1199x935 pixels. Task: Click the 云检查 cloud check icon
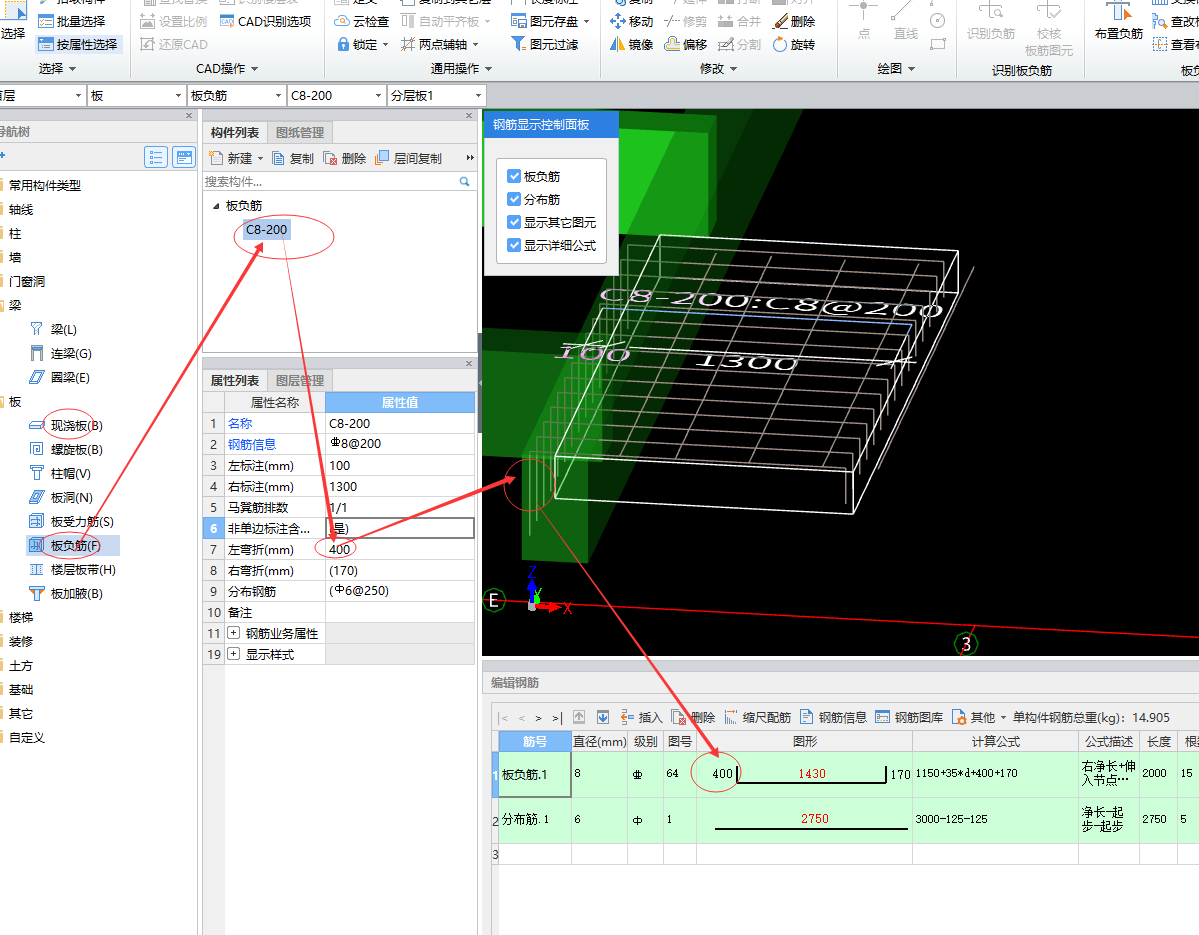click(341, 21)
